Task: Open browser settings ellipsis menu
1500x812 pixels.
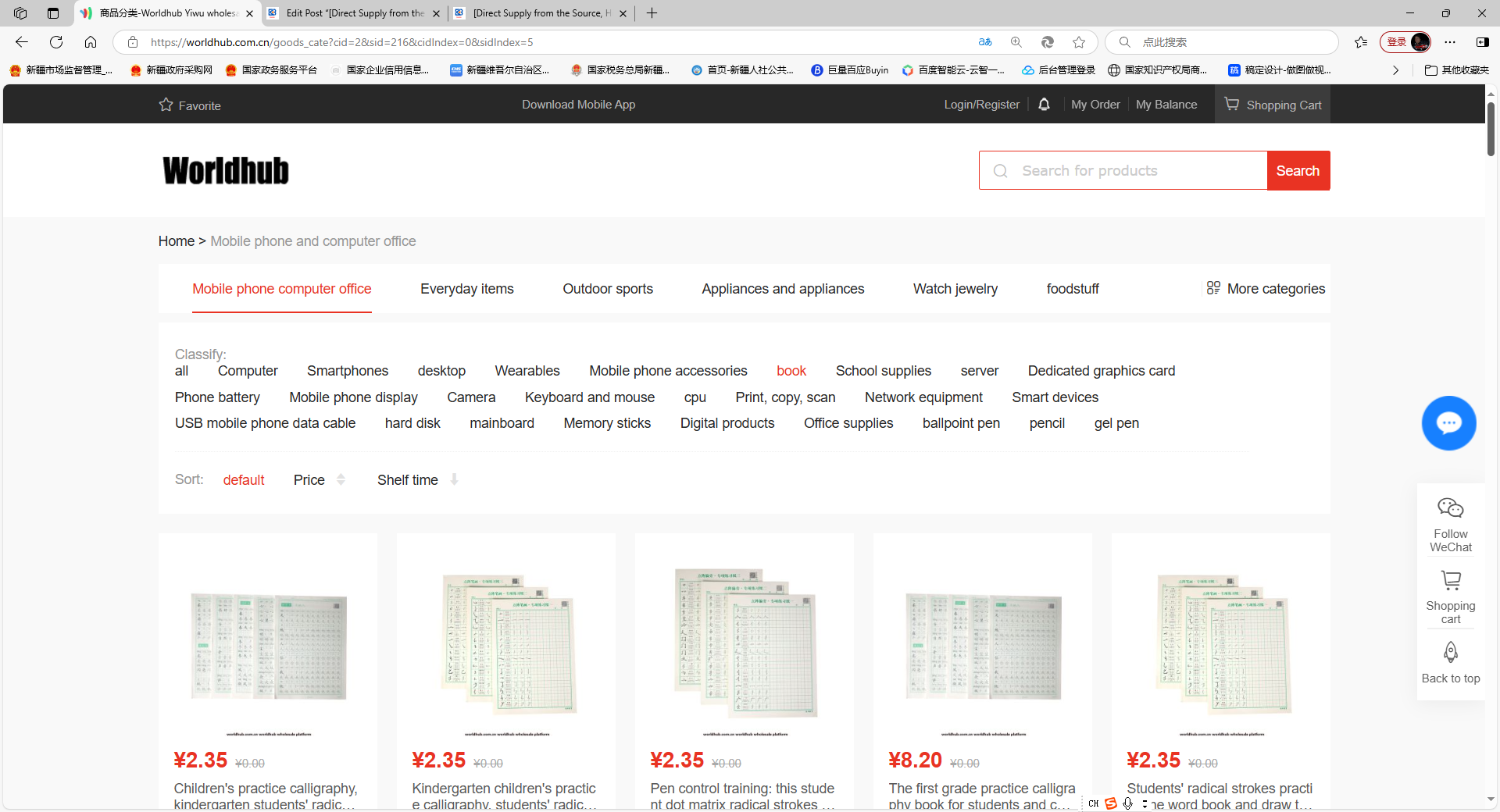Action: [1450, 42]
